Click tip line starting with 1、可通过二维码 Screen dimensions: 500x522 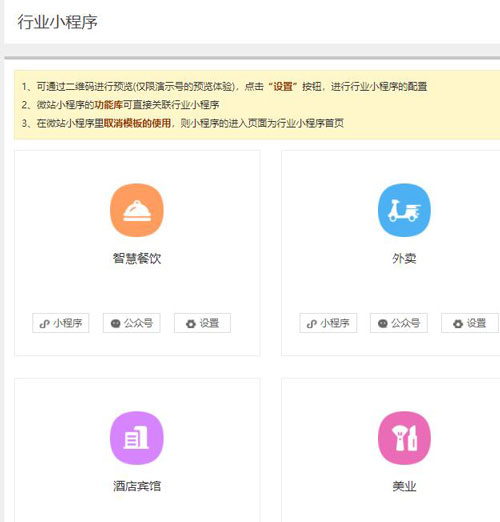(224, 87)
